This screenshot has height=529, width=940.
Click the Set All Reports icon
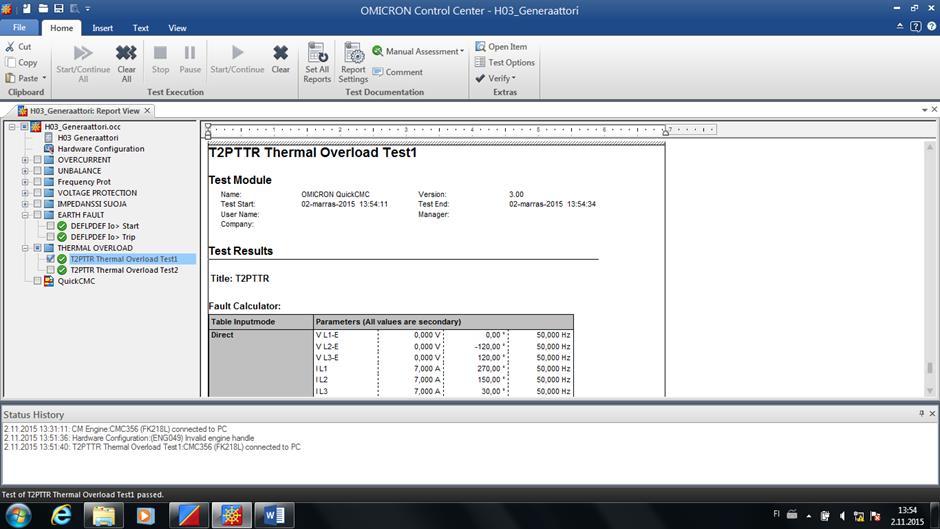tap(317, 53)
